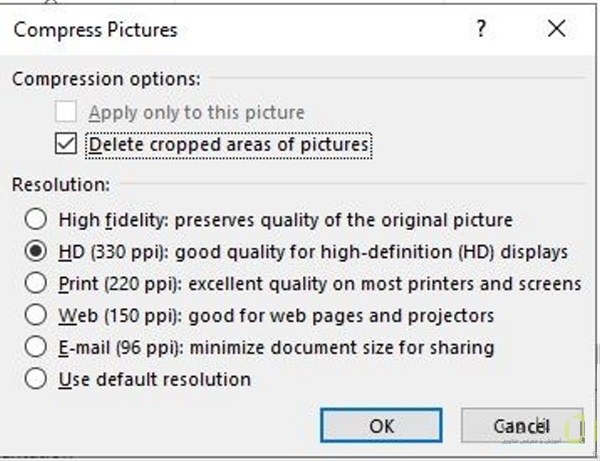Image resolution: width=600 pixels, height=461 pixels.
Task: Choose the HD (330 ppi) radio button
Action: (x=37, y=251)
